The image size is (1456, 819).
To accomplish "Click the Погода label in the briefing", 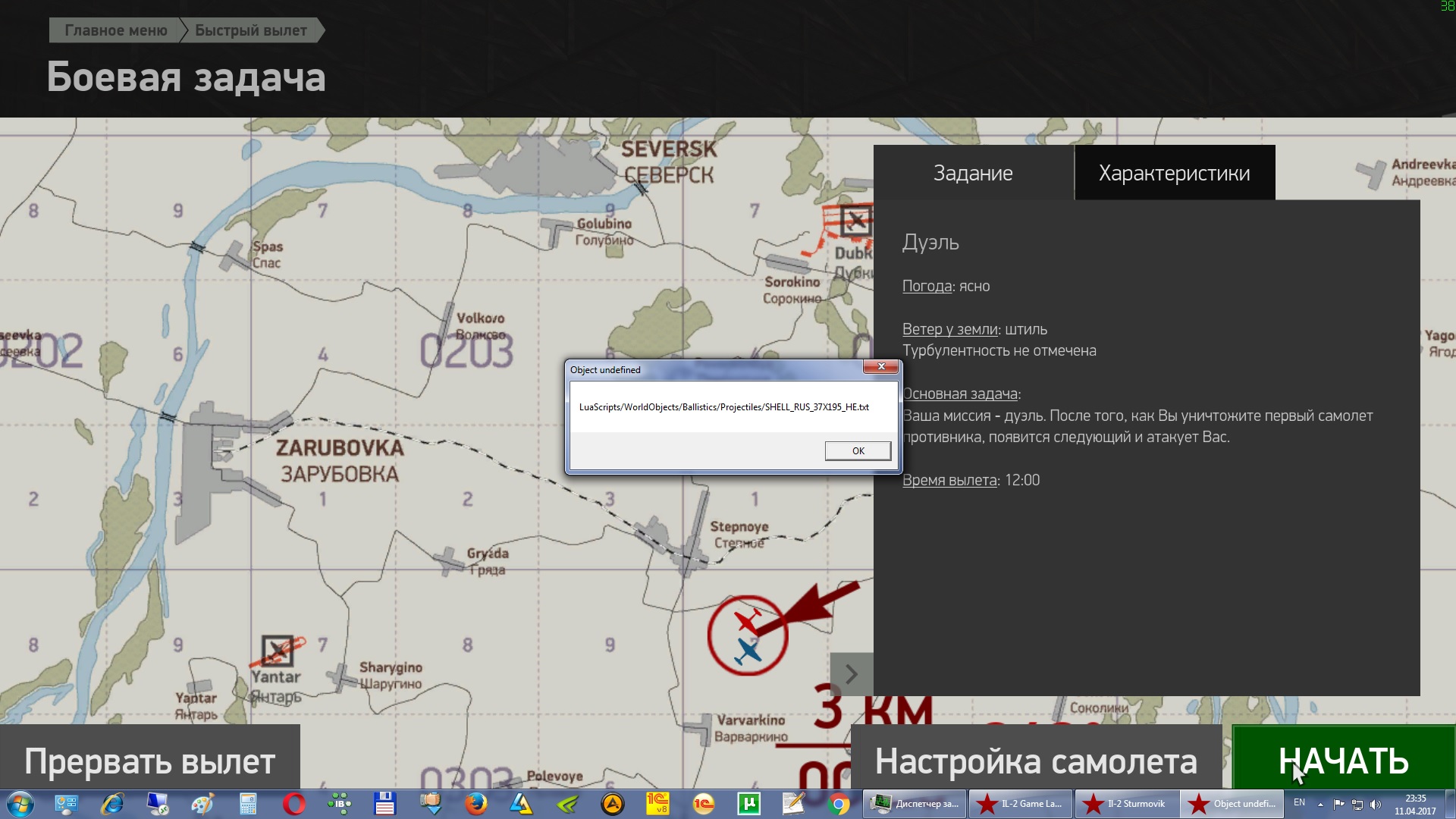I will tap(927, 286).
